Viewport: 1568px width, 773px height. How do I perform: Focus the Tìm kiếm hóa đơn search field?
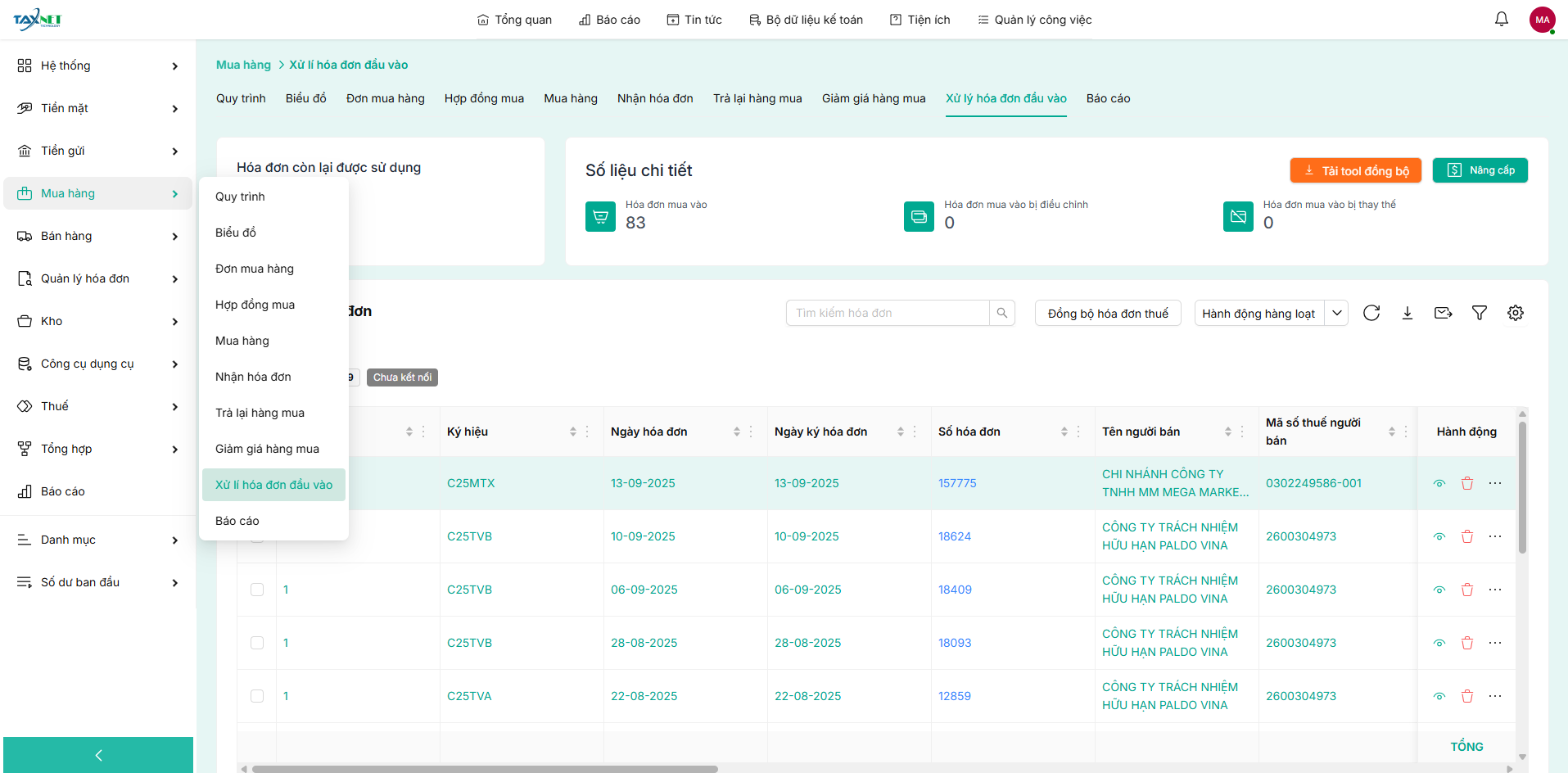(888, 313)
